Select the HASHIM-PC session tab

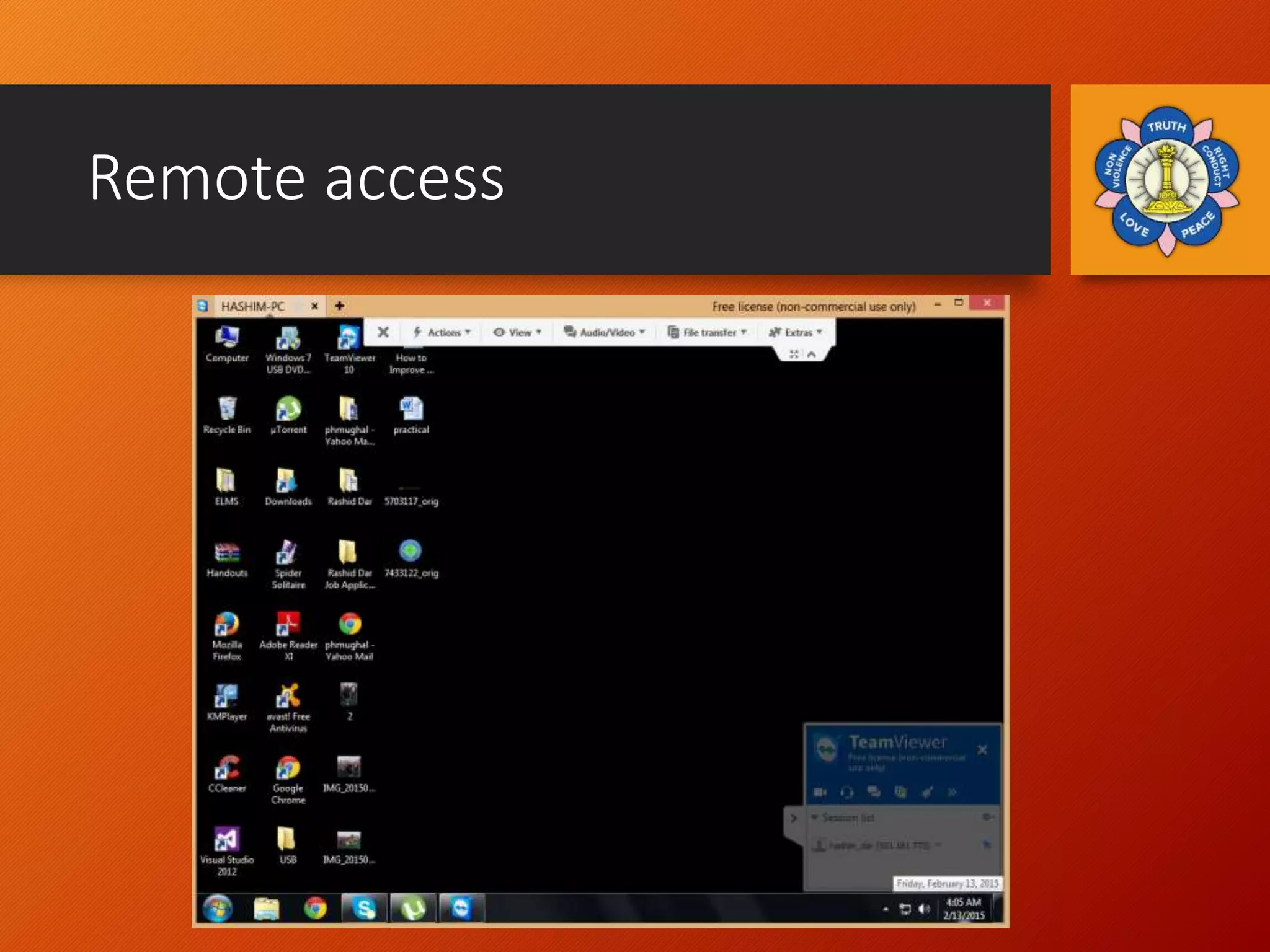tap(253, 306)
